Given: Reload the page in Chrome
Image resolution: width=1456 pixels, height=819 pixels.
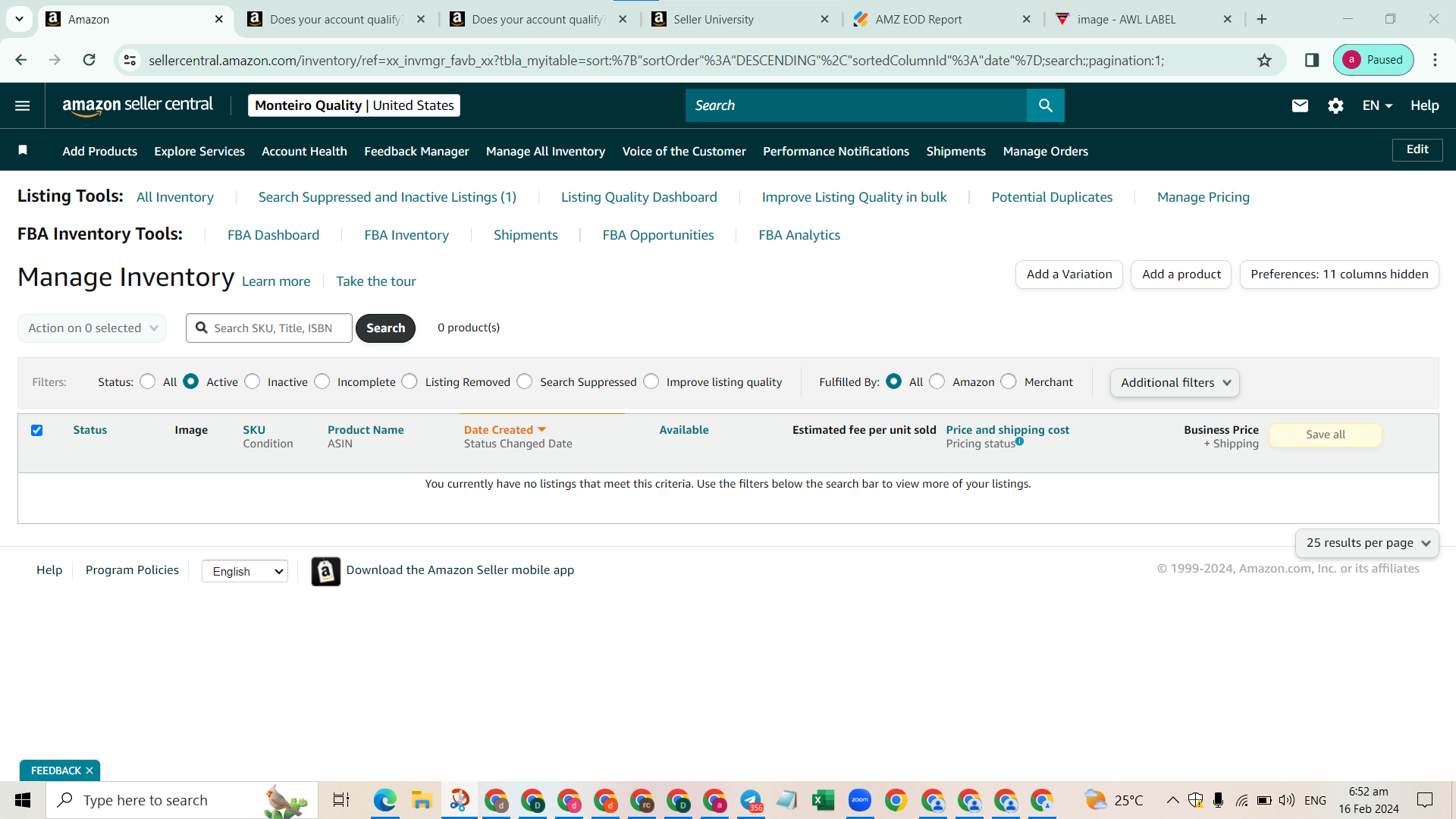Looking at the screenshot, I should coord(89,60).
